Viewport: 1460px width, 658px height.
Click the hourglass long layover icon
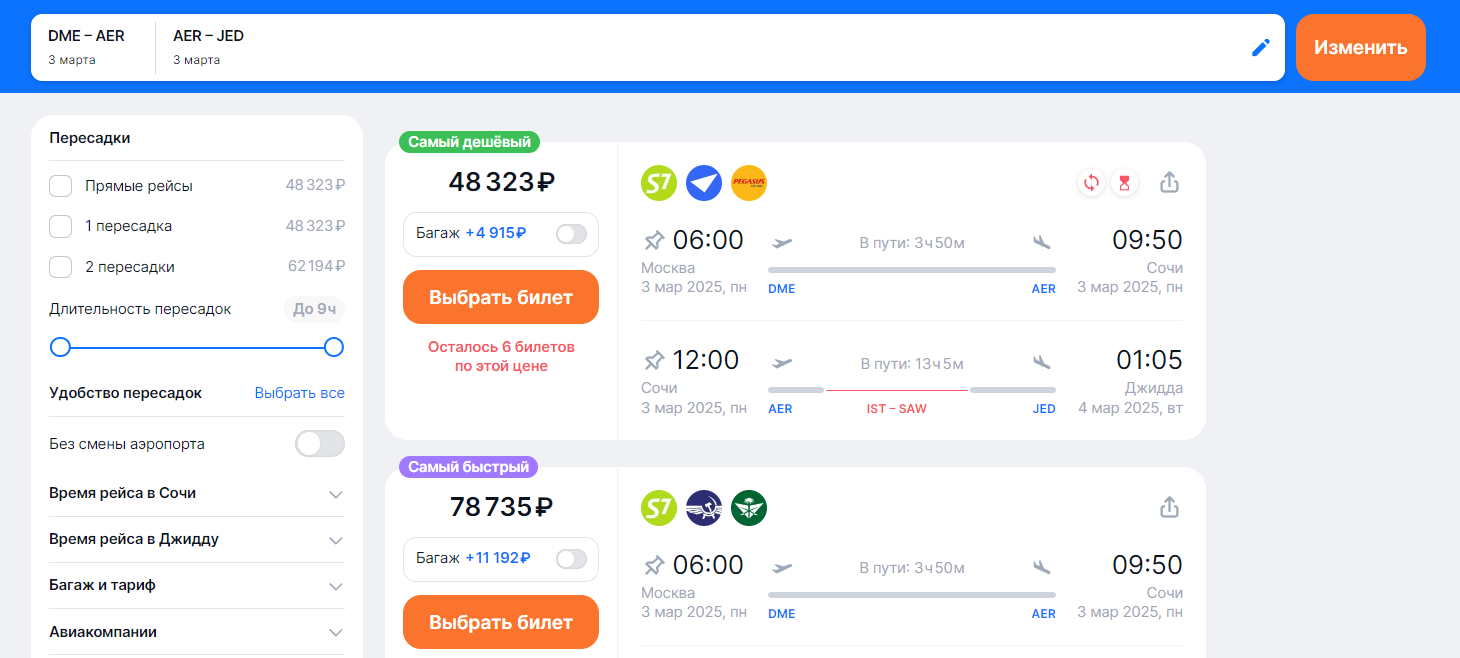point(1125,183)
